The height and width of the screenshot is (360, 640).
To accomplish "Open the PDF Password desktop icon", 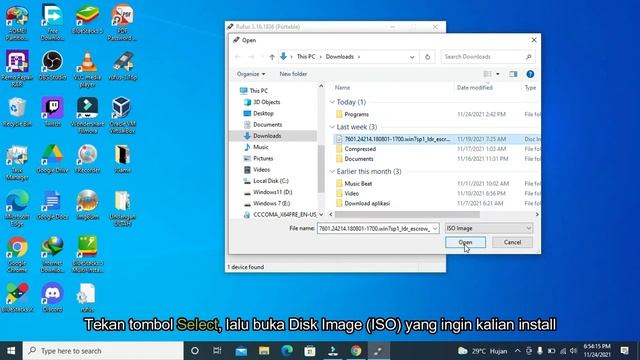I will point(122,22).
